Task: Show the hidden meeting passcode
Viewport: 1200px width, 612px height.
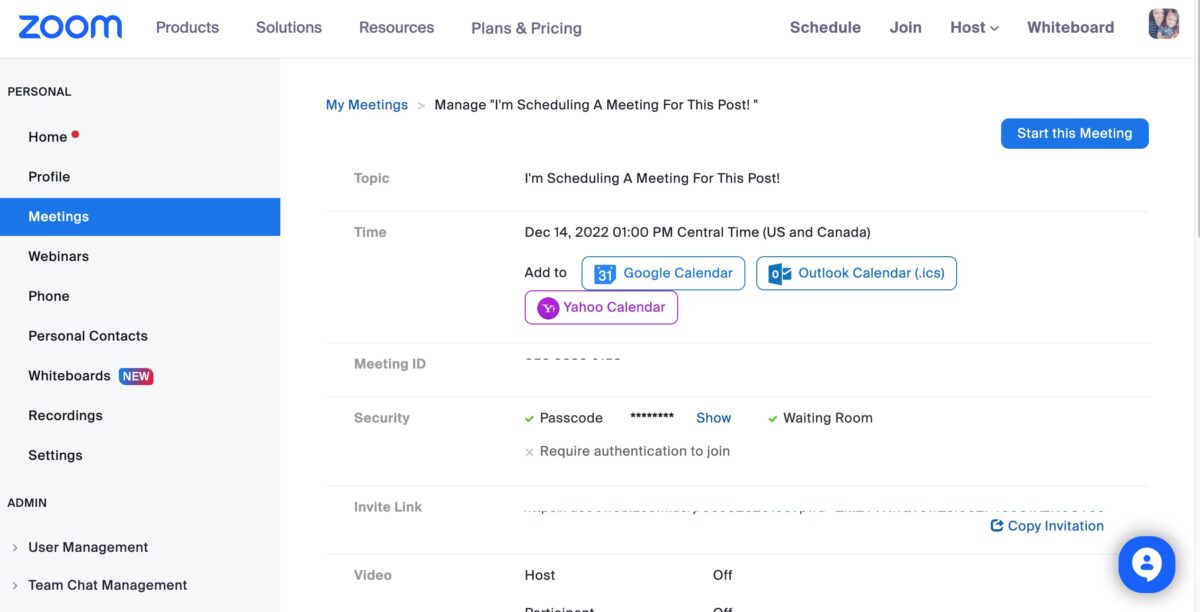Action: pyautogui.click(x=713, y=418)
